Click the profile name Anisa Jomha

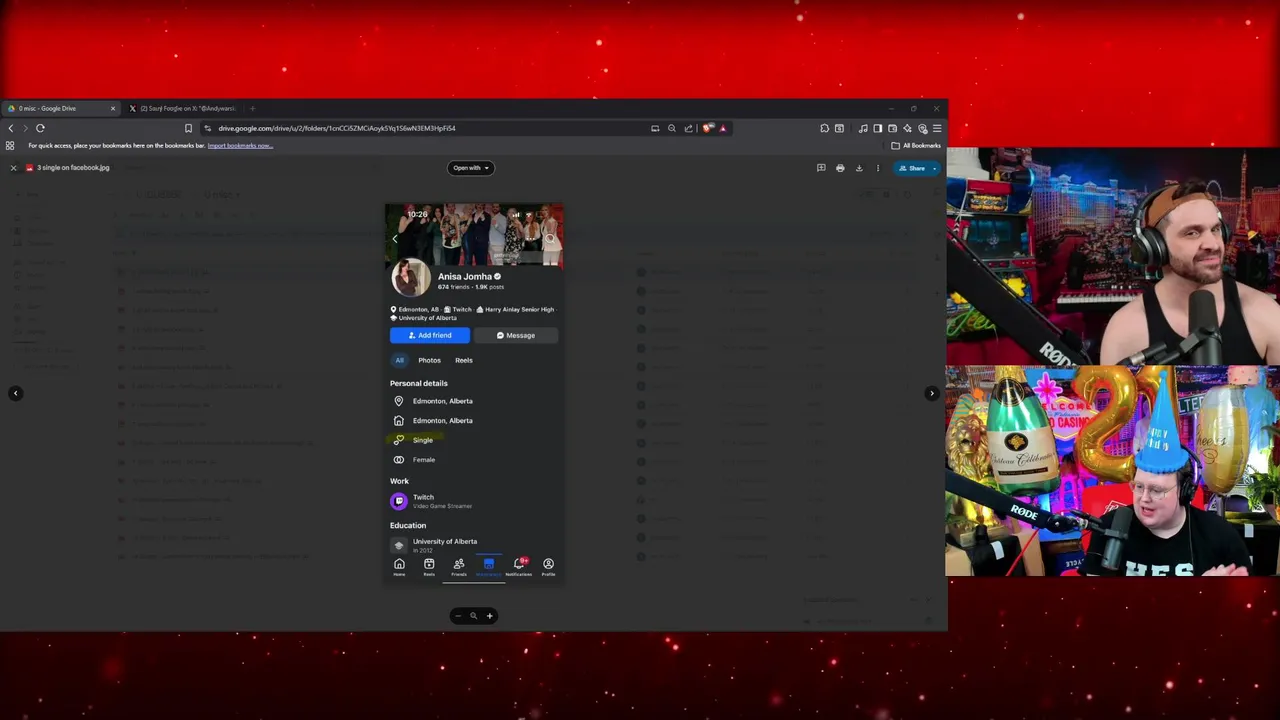click(465, 277)
